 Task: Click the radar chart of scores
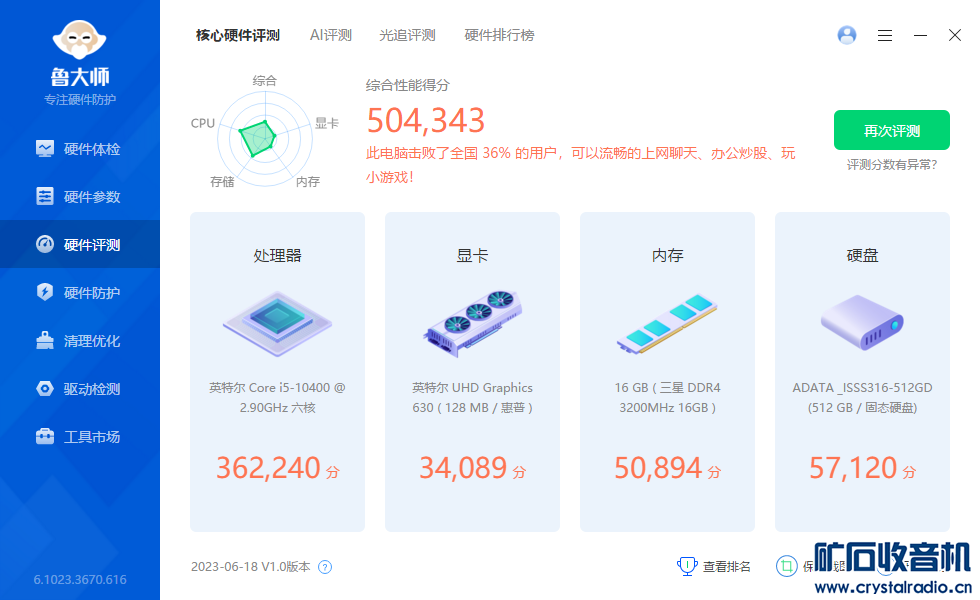pos(265,139)
